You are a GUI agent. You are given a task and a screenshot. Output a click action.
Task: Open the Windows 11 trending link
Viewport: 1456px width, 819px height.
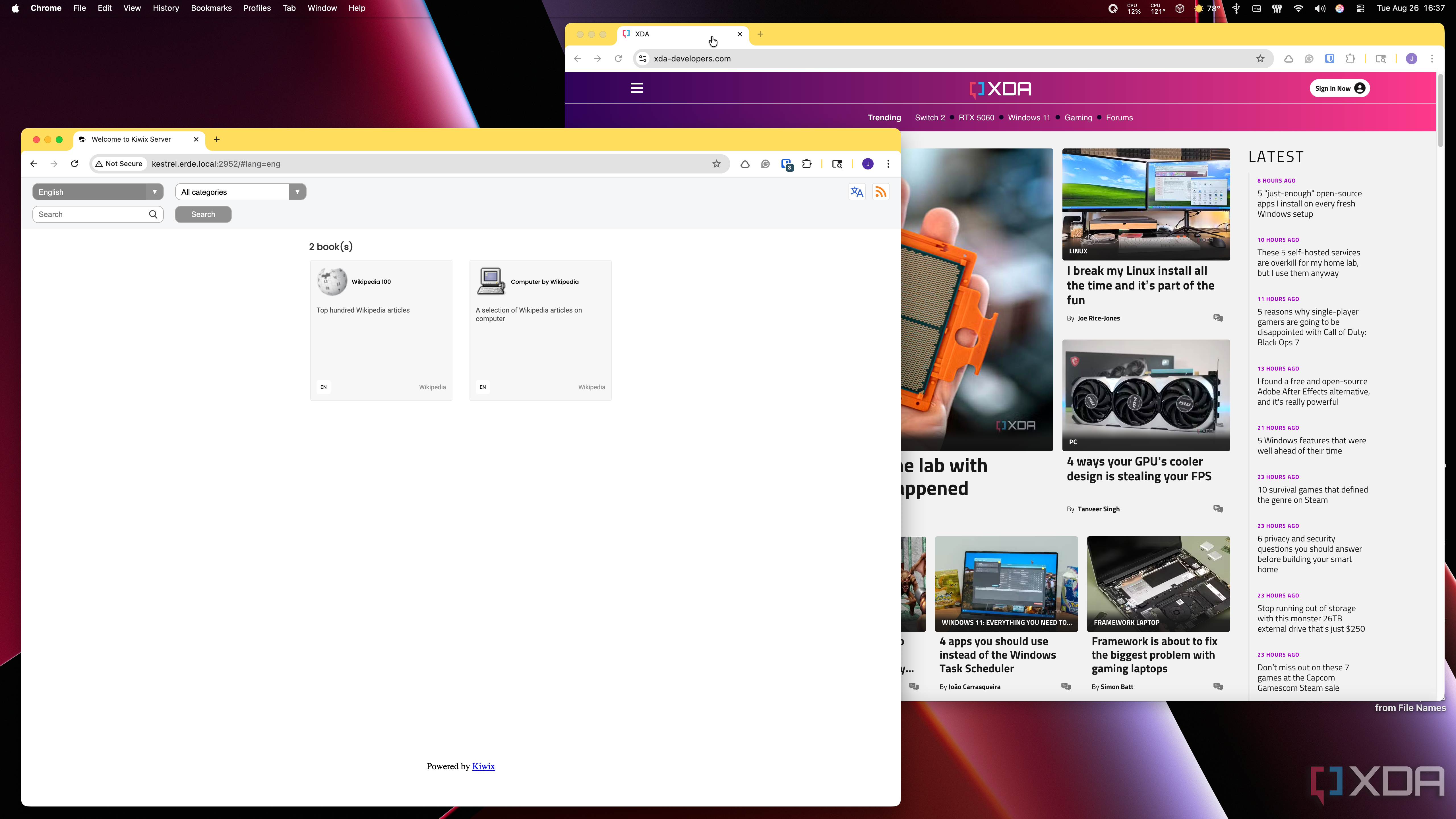(1029, 117)
